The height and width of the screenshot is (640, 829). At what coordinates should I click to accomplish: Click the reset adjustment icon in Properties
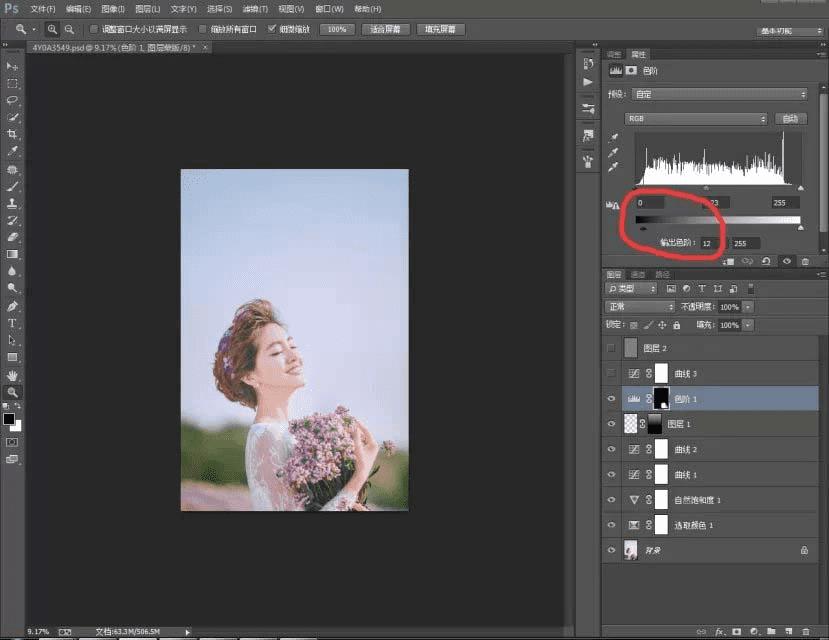(x=765, y=261)
